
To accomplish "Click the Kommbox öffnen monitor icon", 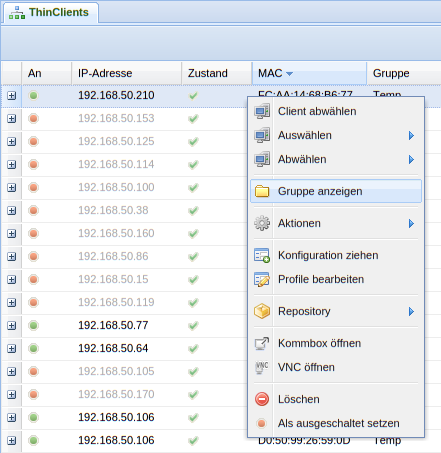I will [262, 343].
